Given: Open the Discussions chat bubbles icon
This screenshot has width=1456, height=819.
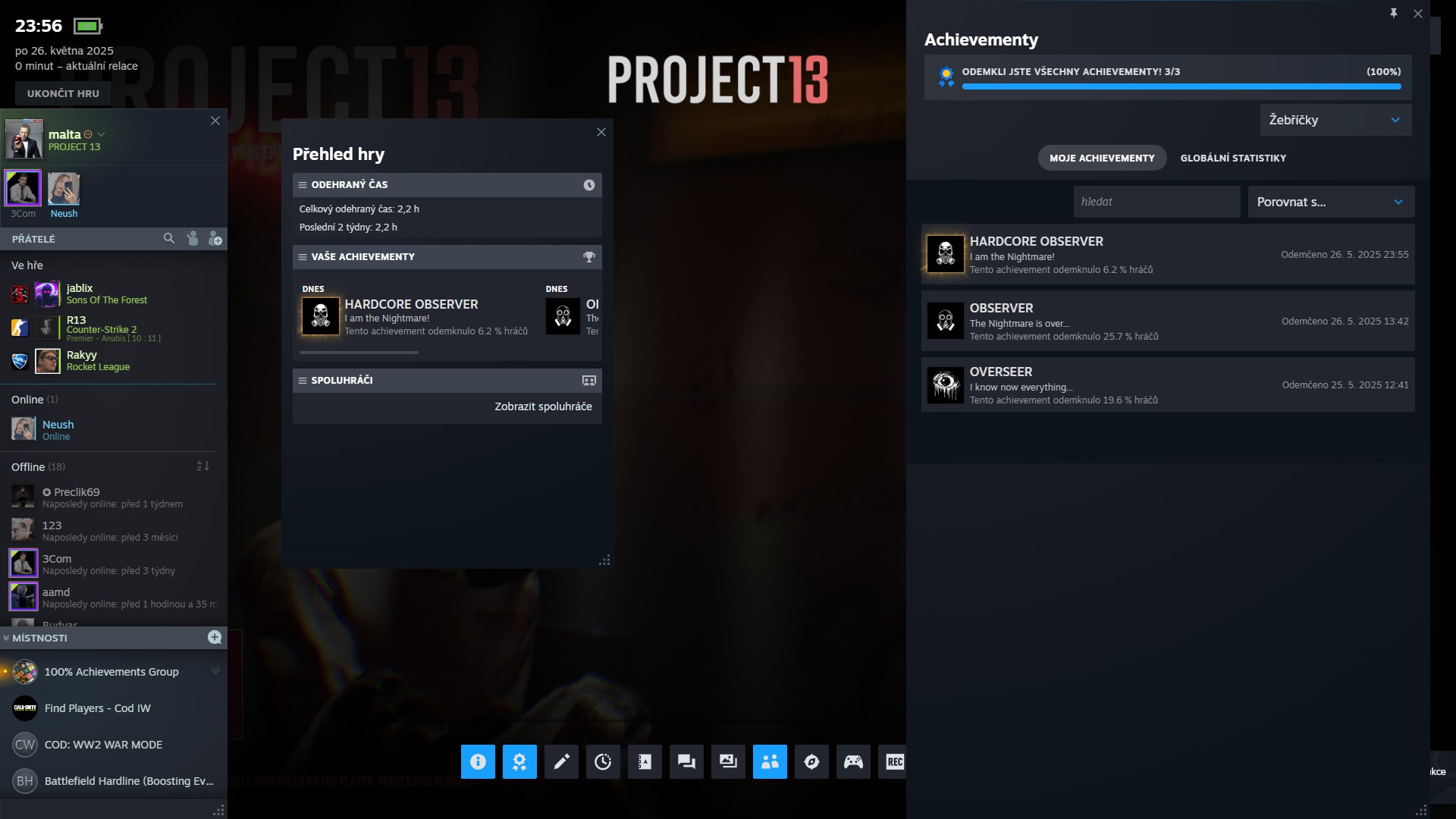Looking at the screenshot, I should (x=686, y=761).
